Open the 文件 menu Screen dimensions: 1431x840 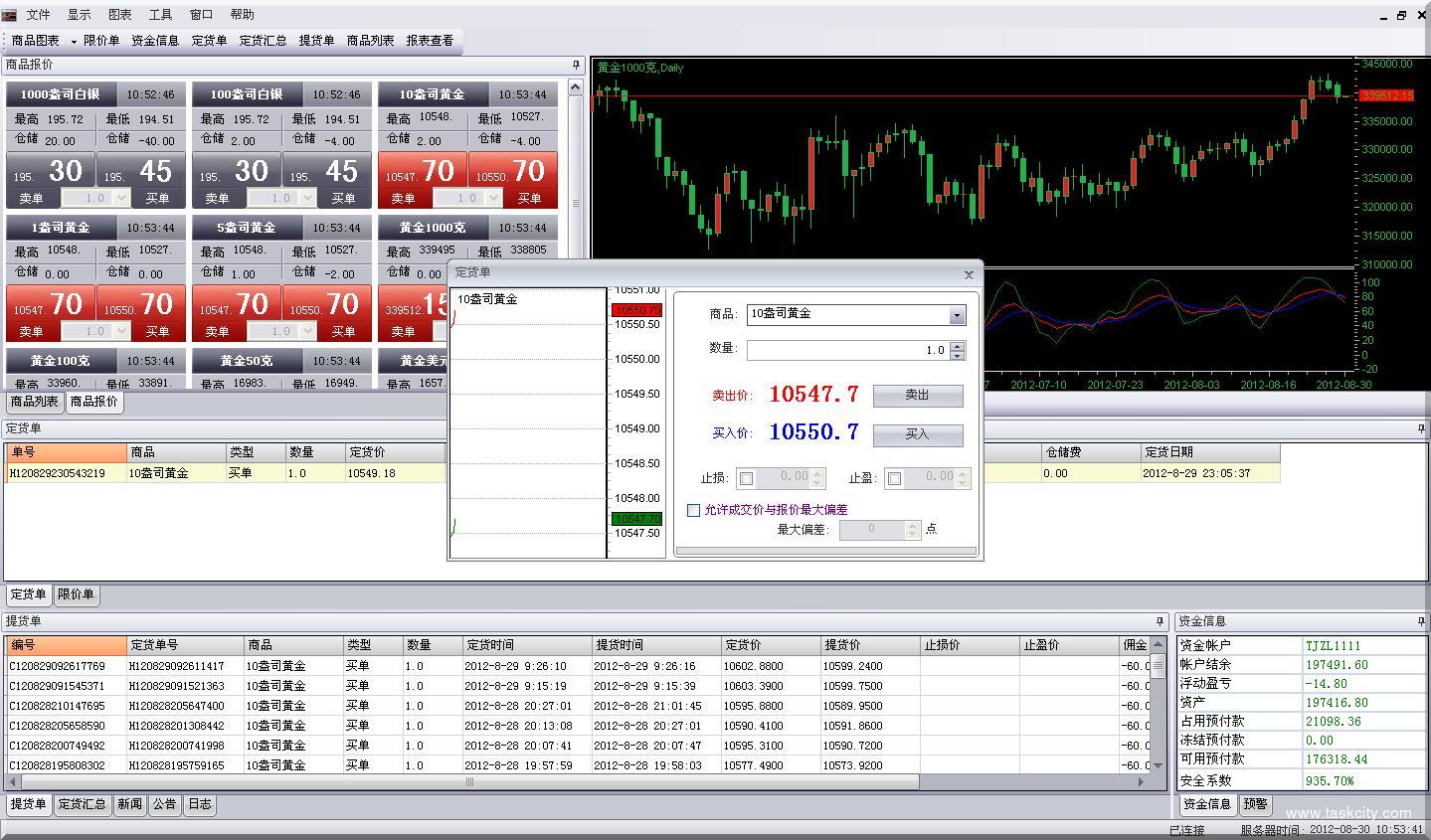pyautogui.click(x=38, y=15)
